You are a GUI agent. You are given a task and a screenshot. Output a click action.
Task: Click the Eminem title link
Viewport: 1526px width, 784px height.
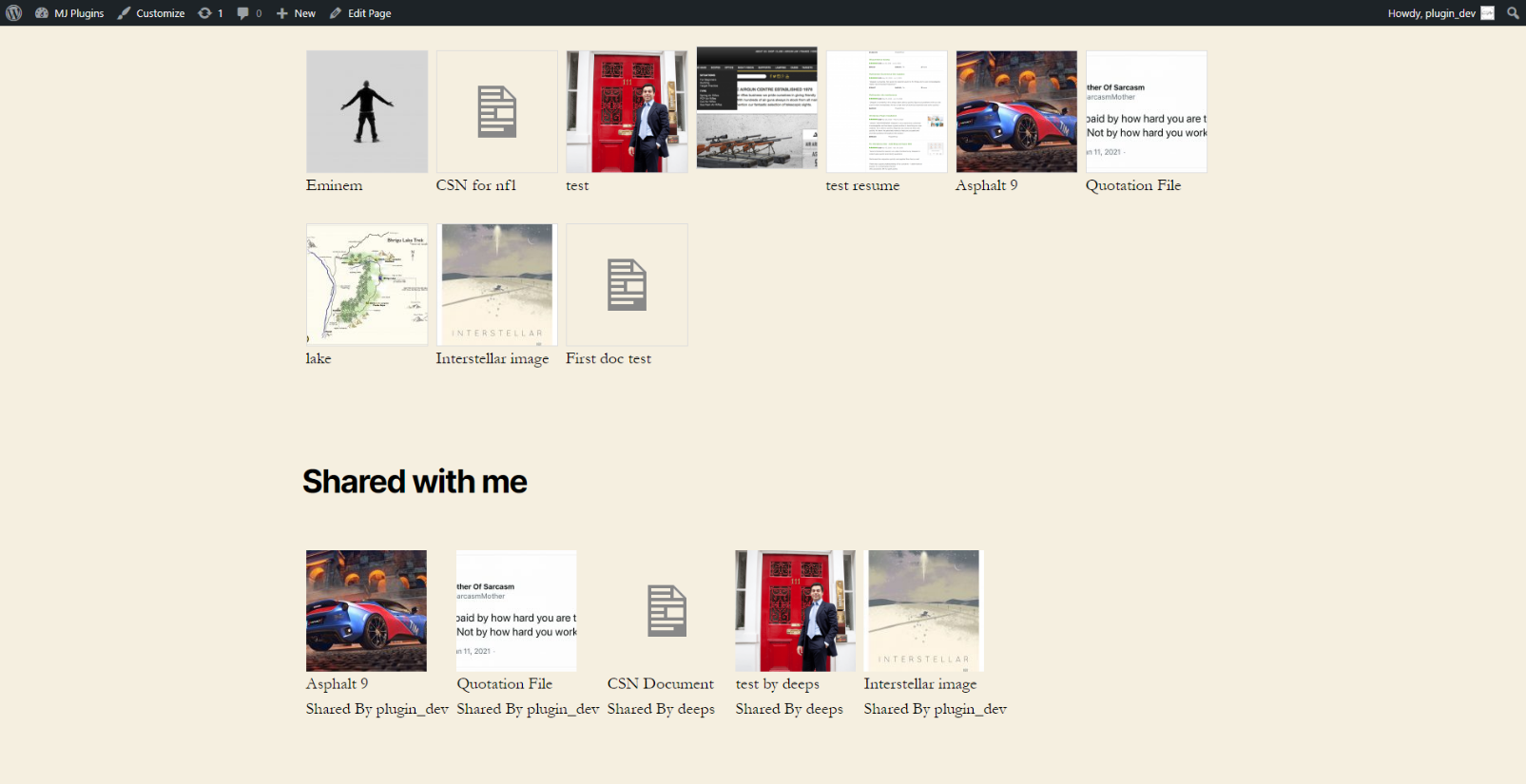coord(334,185)
